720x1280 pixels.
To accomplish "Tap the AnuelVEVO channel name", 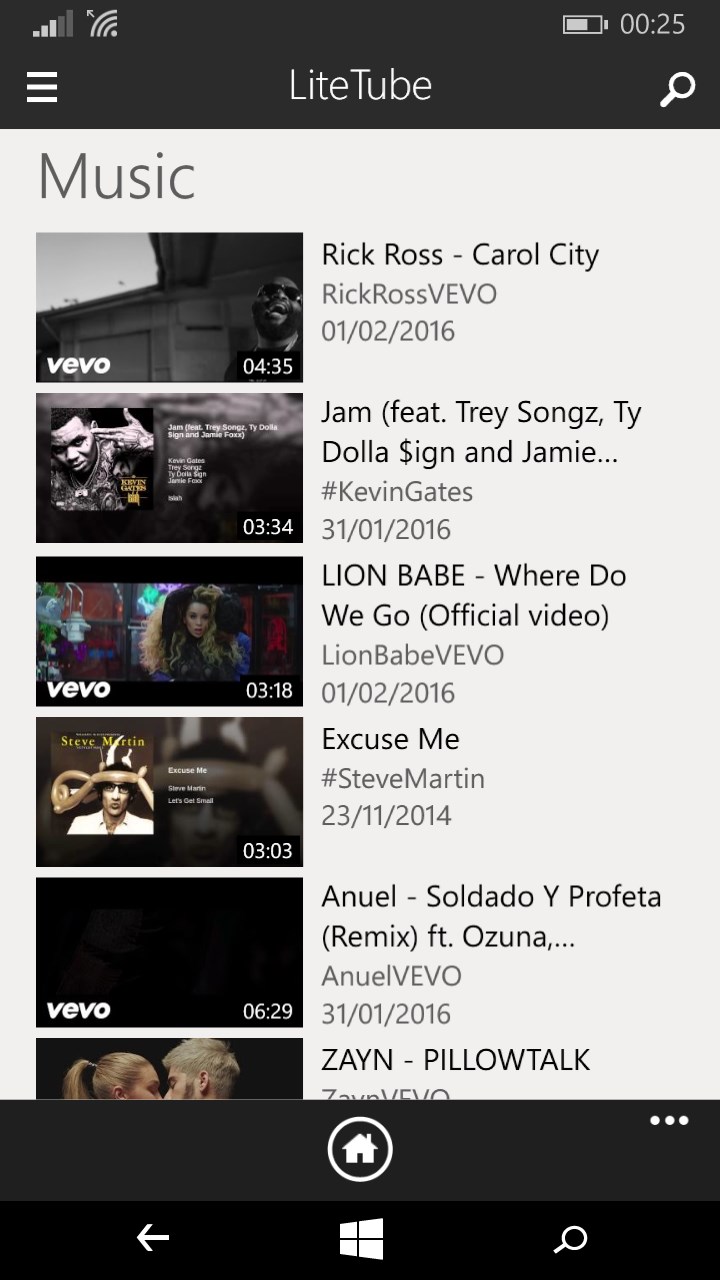I will tap(391, 976).
